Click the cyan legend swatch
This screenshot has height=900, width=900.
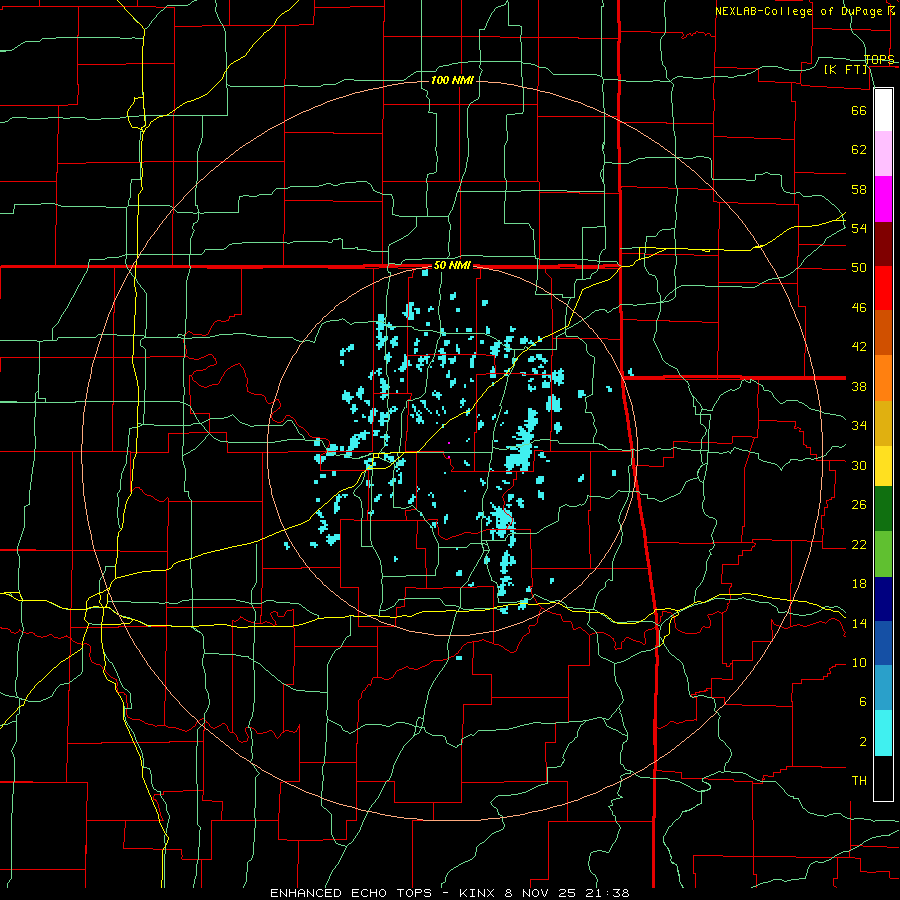point(883,732)
